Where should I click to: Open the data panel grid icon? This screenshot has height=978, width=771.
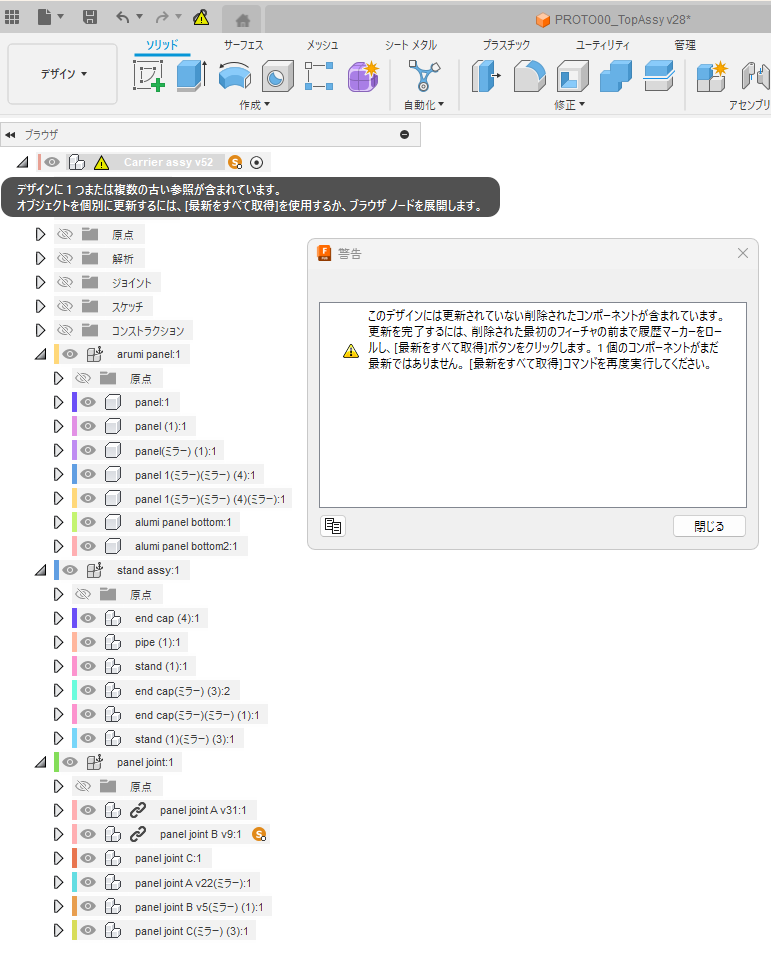pyautogui.click(x=12, y=17)
